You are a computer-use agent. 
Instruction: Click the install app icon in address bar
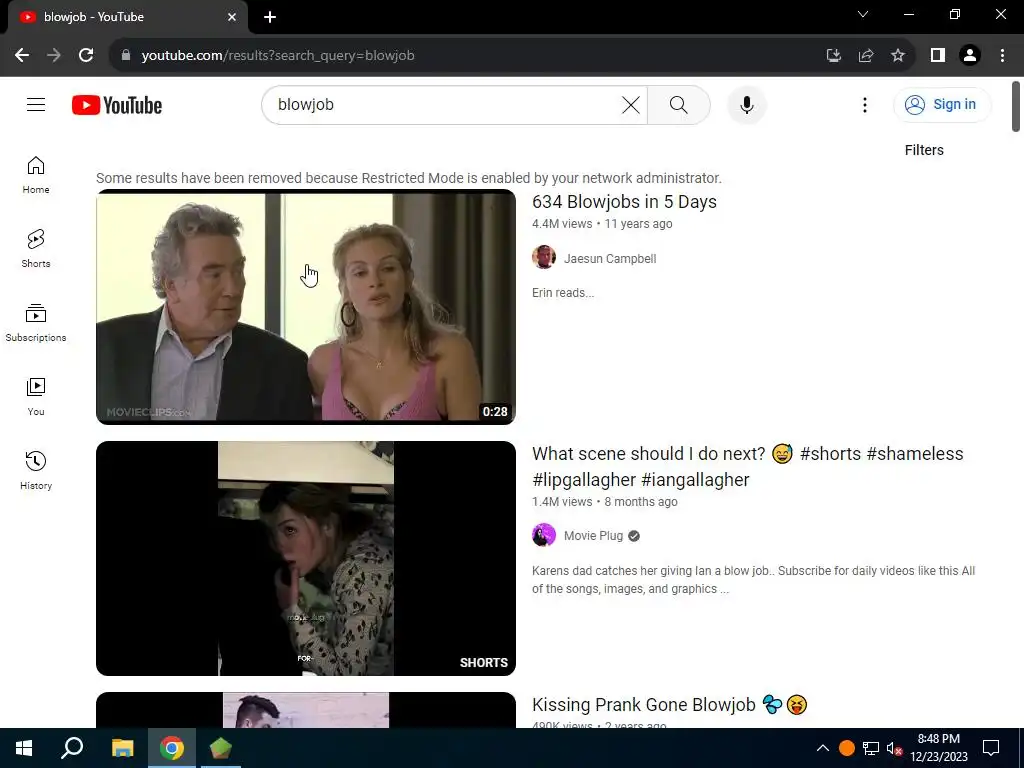(x=833, y=56)
